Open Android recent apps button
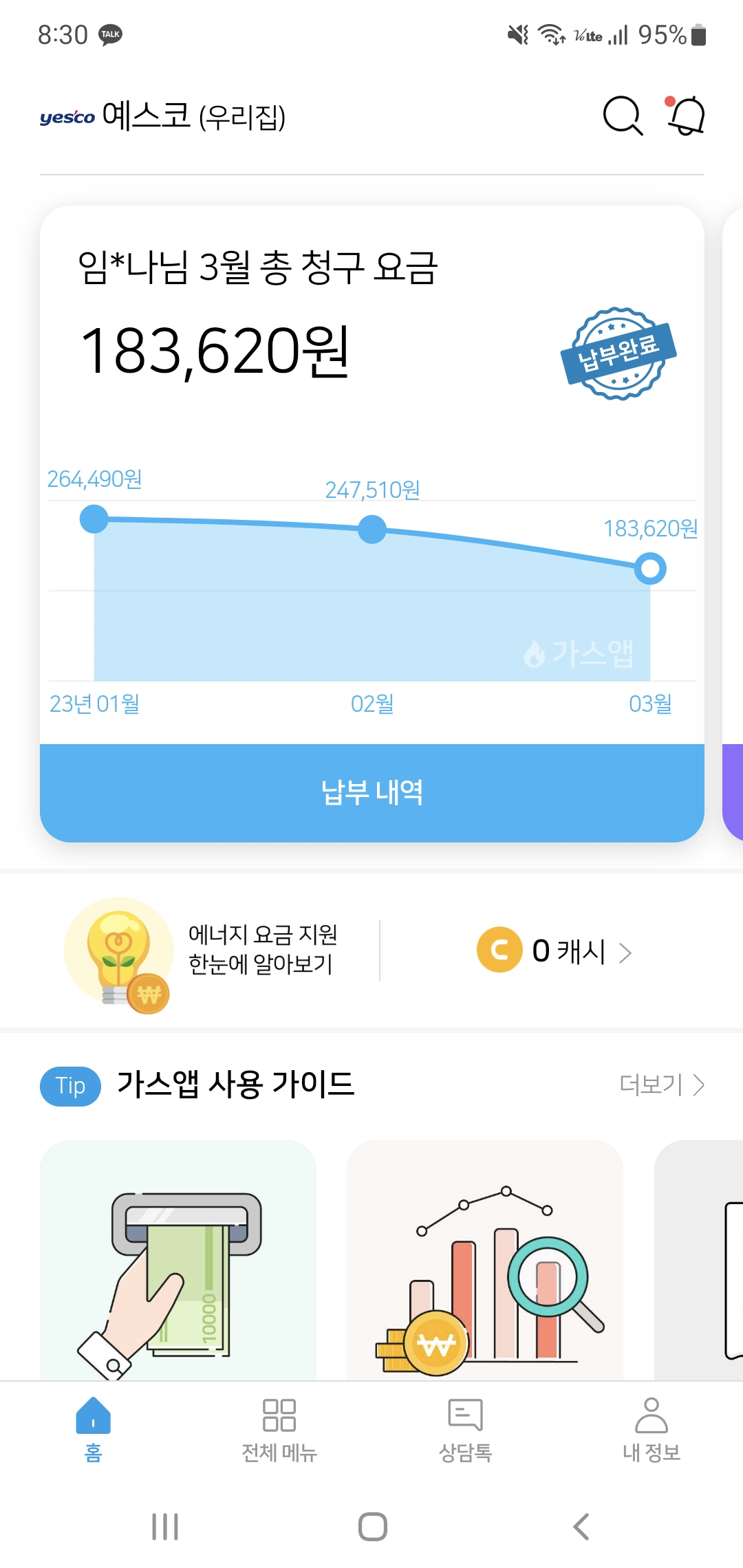 pyautogui.click(x=165, y=1527)
